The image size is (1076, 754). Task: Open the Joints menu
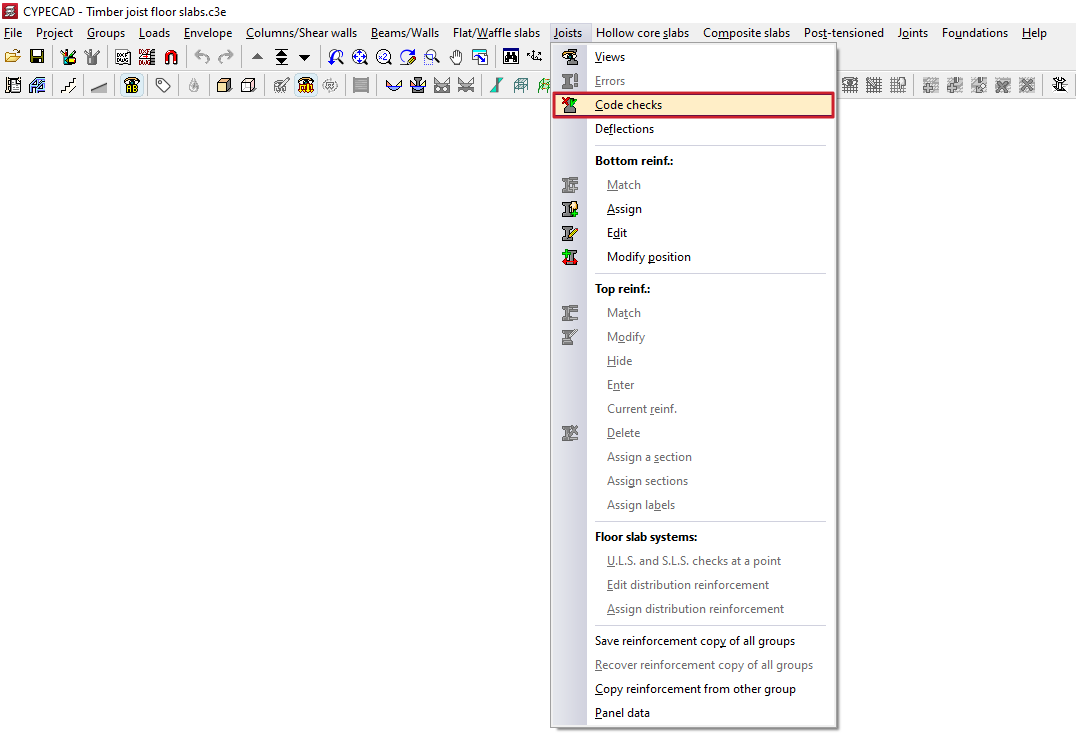tap(912, 33)
